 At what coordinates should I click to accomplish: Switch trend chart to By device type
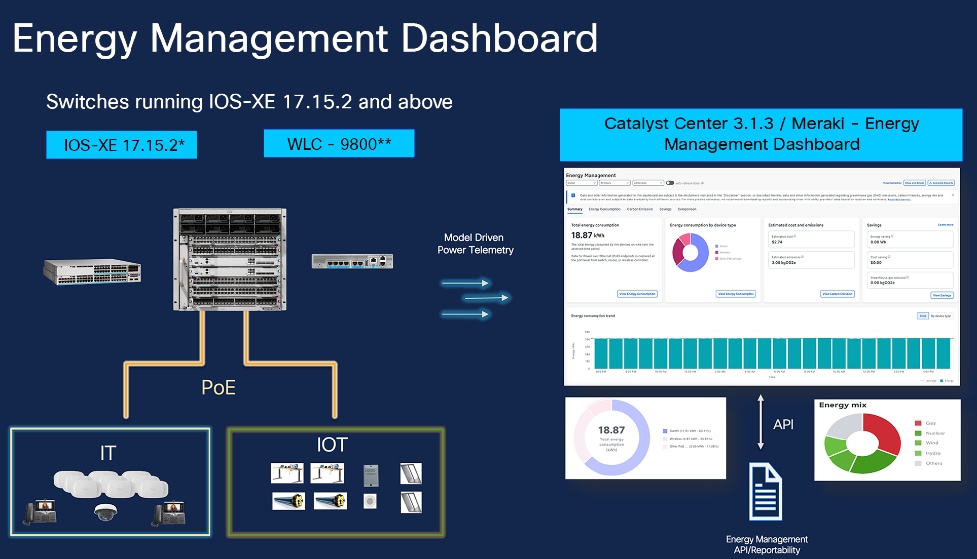(x=941, y=315)
